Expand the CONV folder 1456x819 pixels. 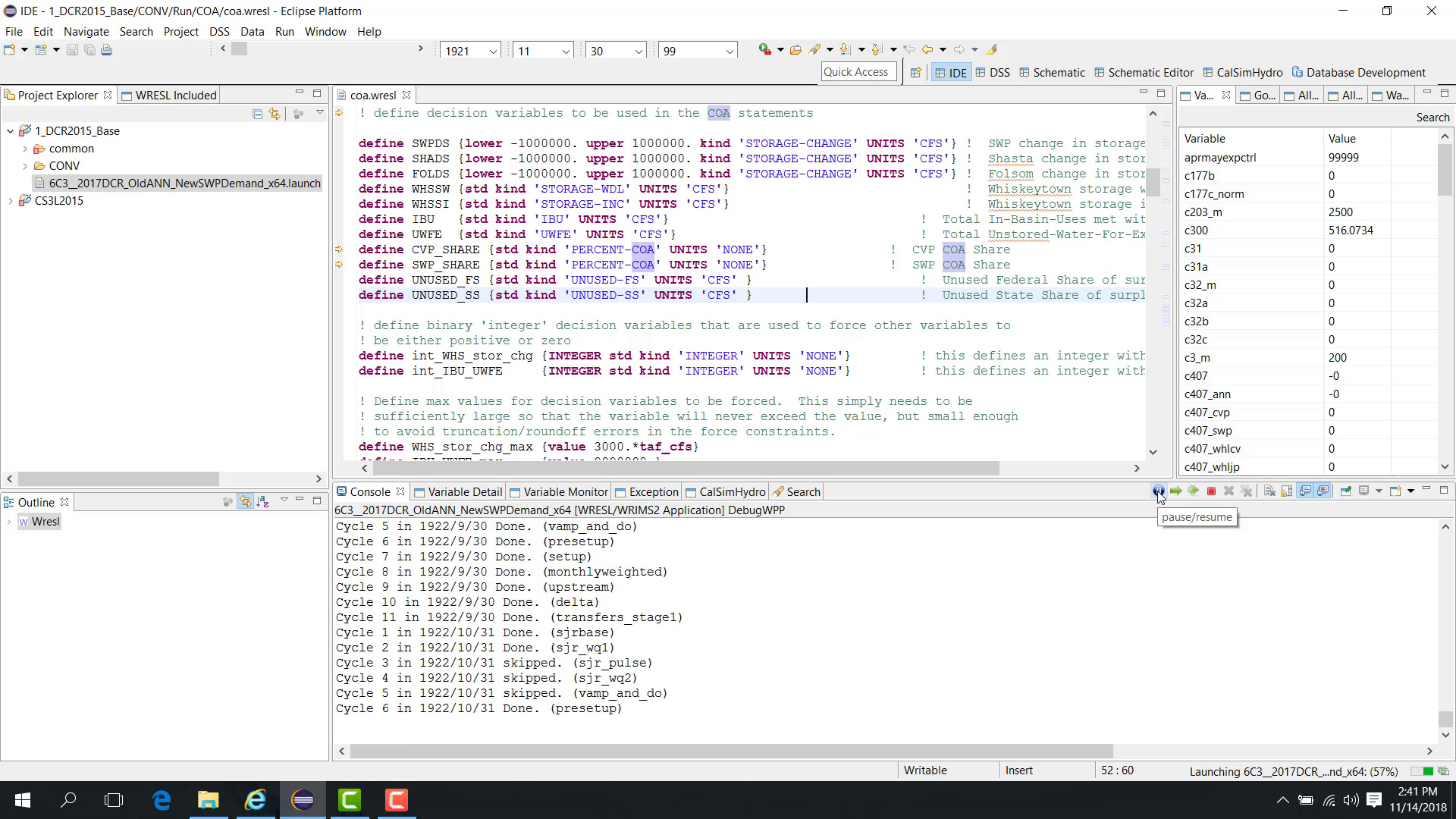(x=25, y=165)
